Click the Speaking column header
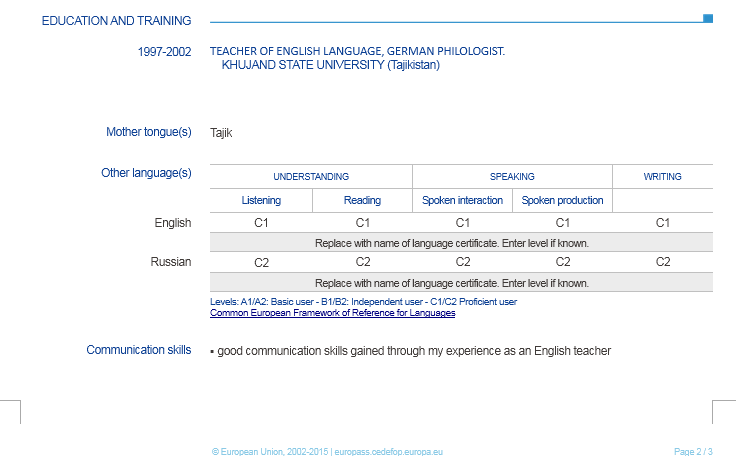Screen dimensions: 746x456 (512, 176)
